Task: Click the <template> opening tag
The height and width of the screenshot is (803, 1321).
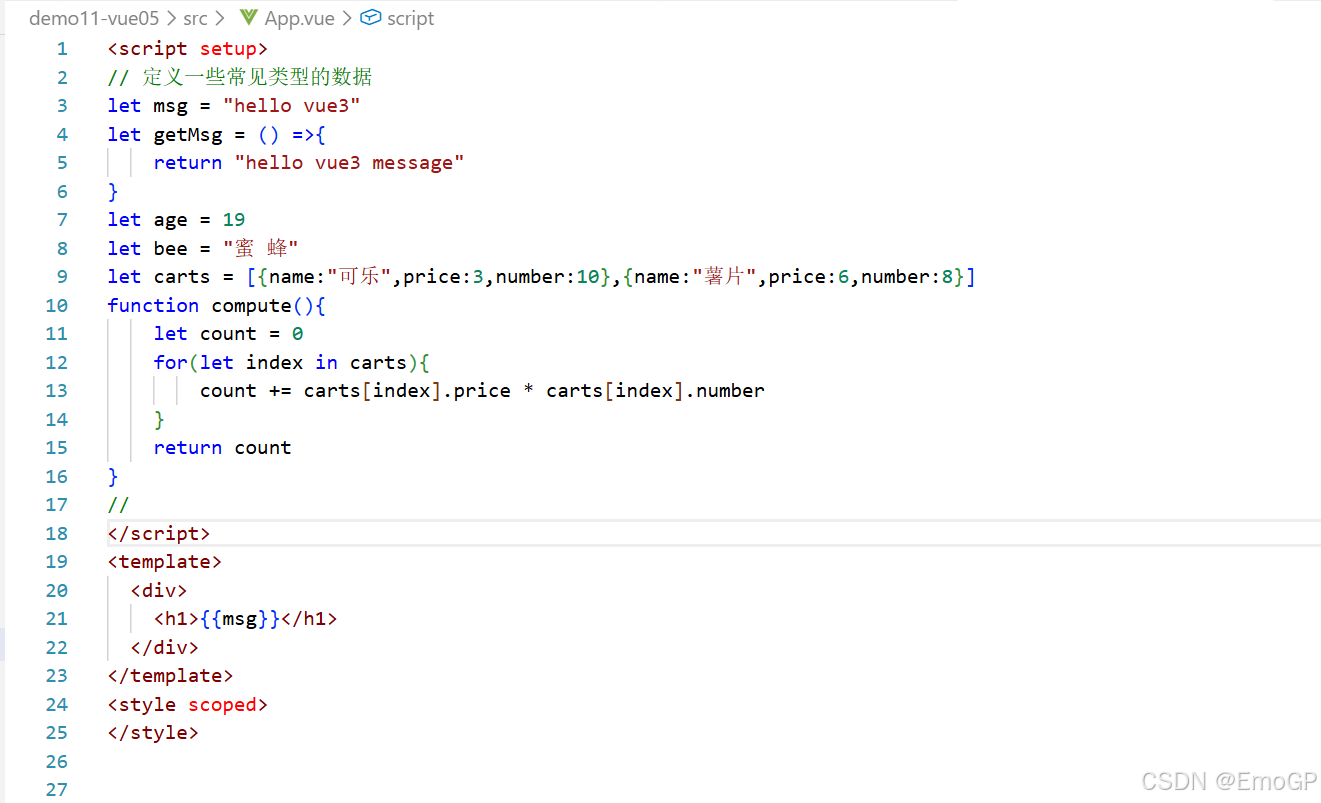Action: [x=165, y=562]
